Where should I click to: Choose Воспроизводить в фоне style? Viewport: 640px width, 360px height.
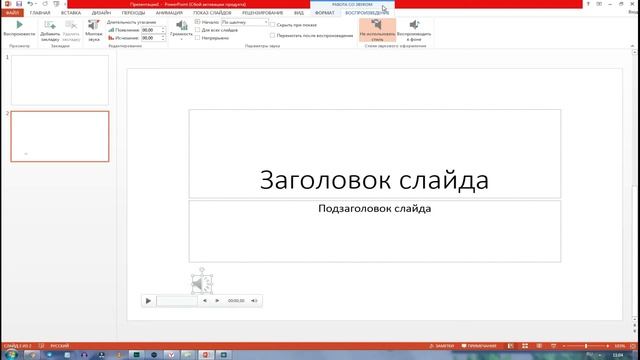point(414,30)
